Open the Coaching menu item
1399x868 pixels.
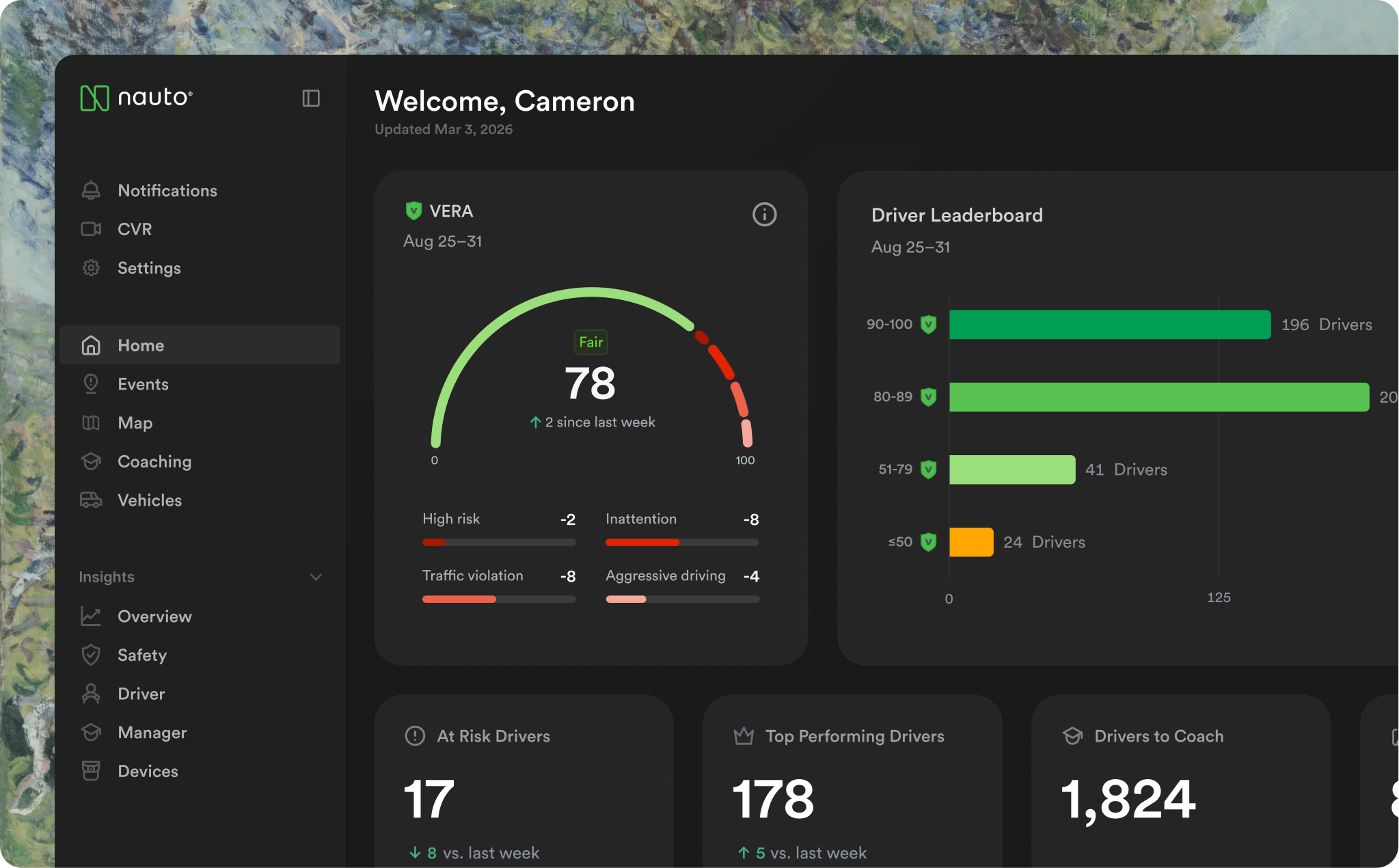[x=154, y=461]
